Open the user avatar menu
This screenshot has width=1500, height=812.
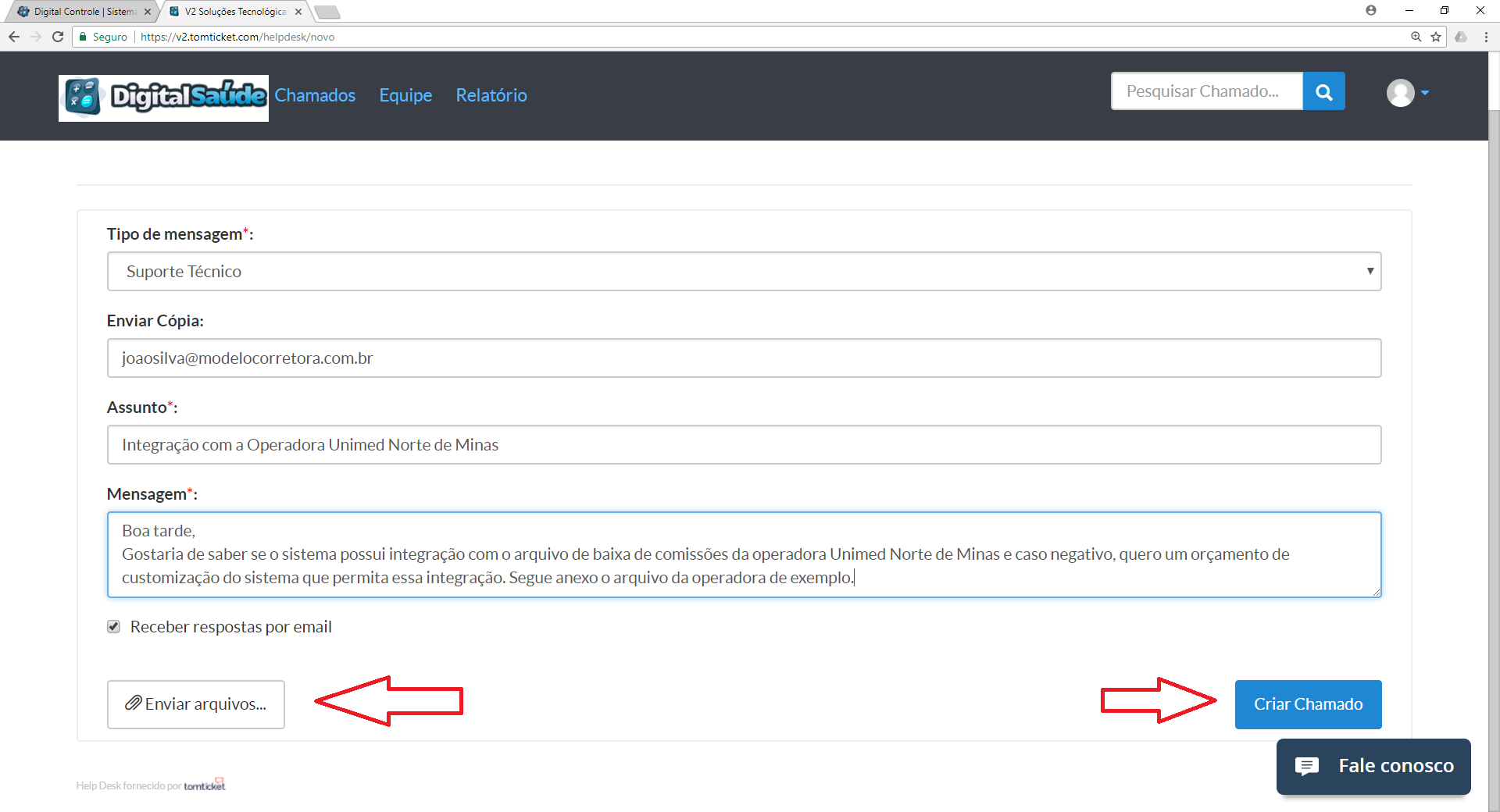[x=1407, y=93]
